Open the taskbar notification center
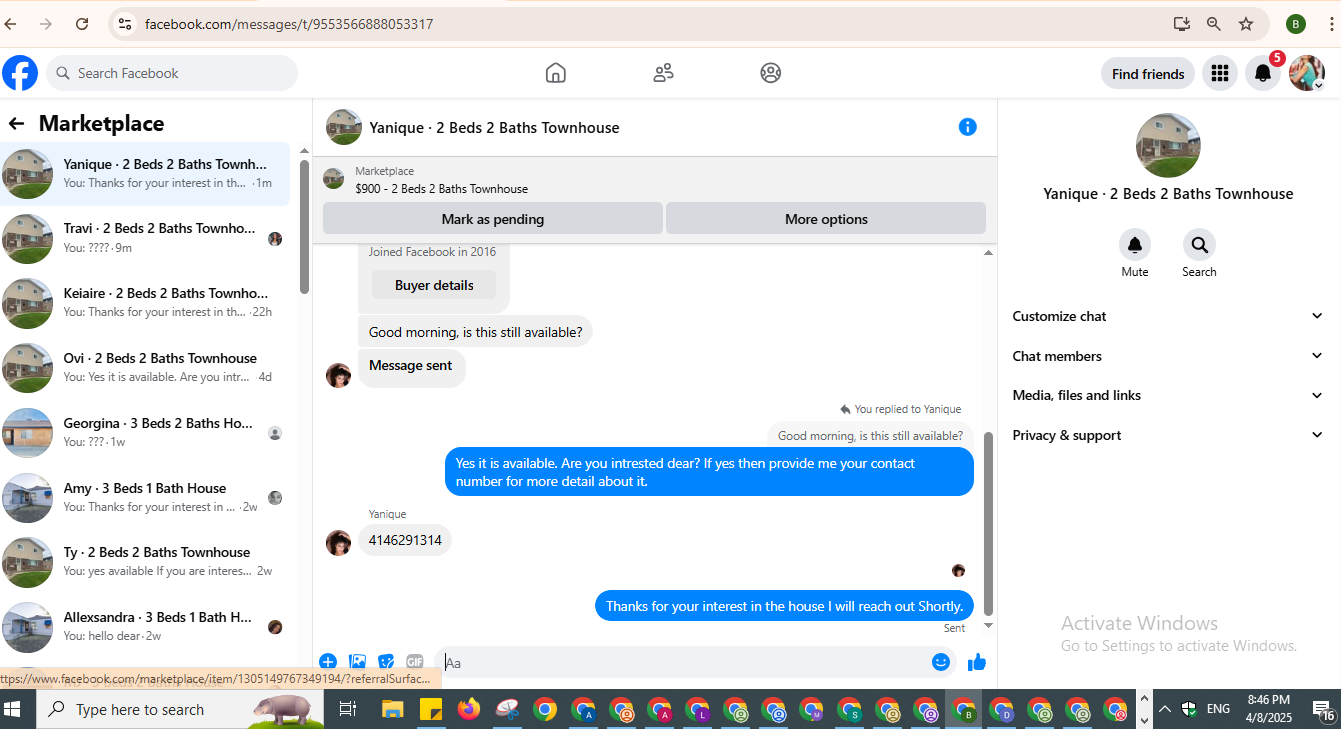The width and height of the screenshot is (1341, 729). (x=1325, y=709)
